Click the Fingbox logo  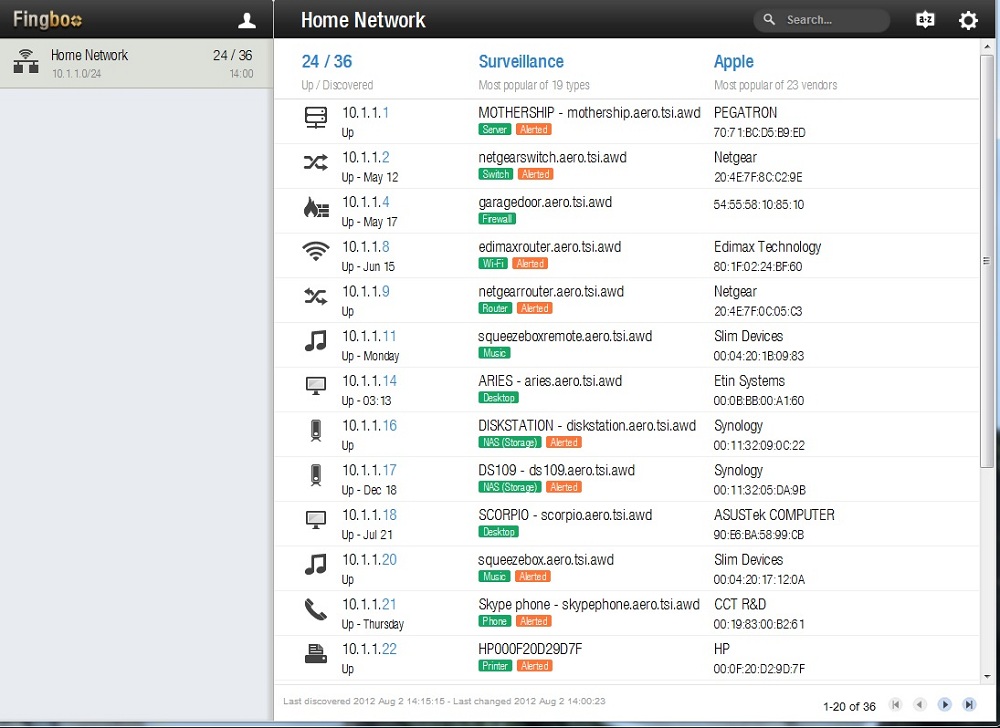[47, 20]
